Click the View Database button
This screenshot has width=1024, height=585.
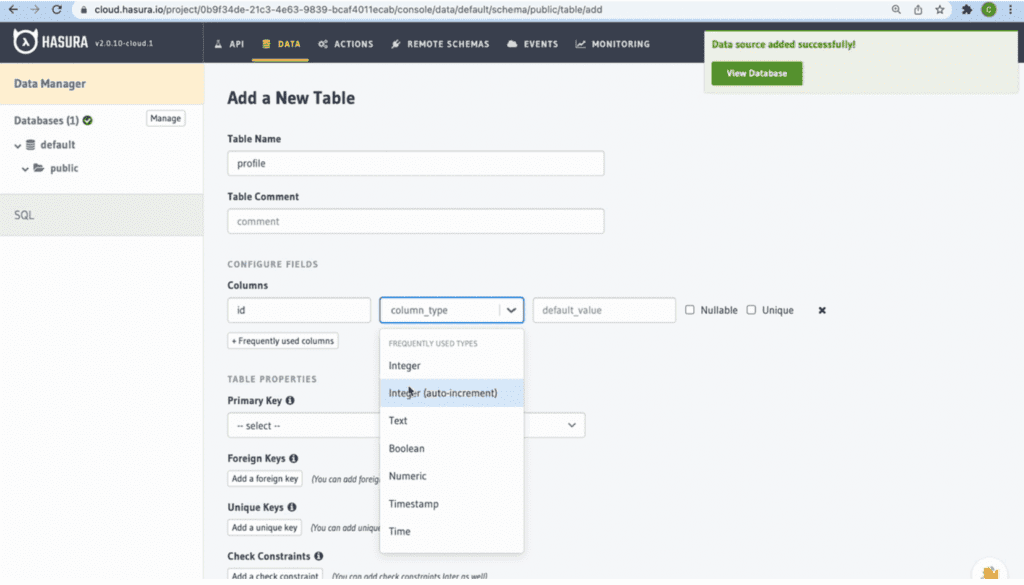(756, 73)
